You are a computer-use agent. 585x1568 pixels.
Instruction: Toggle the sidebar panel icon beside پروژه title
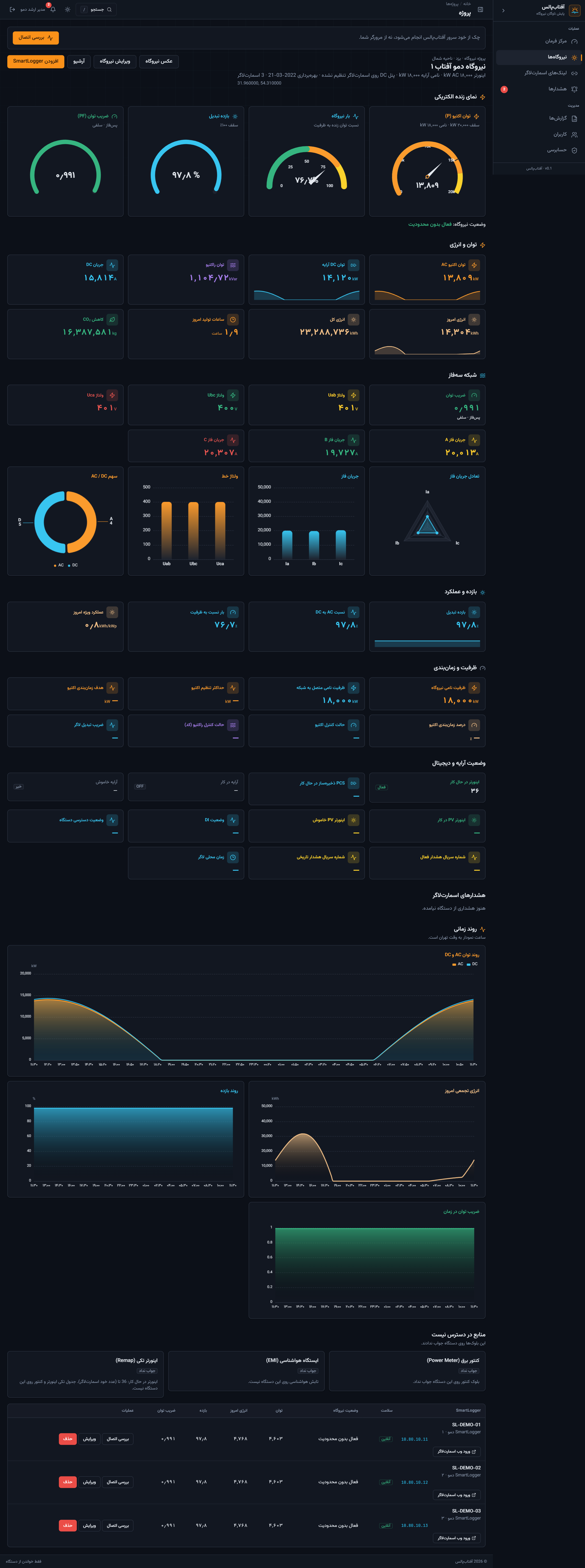click(x=480, y=10)
